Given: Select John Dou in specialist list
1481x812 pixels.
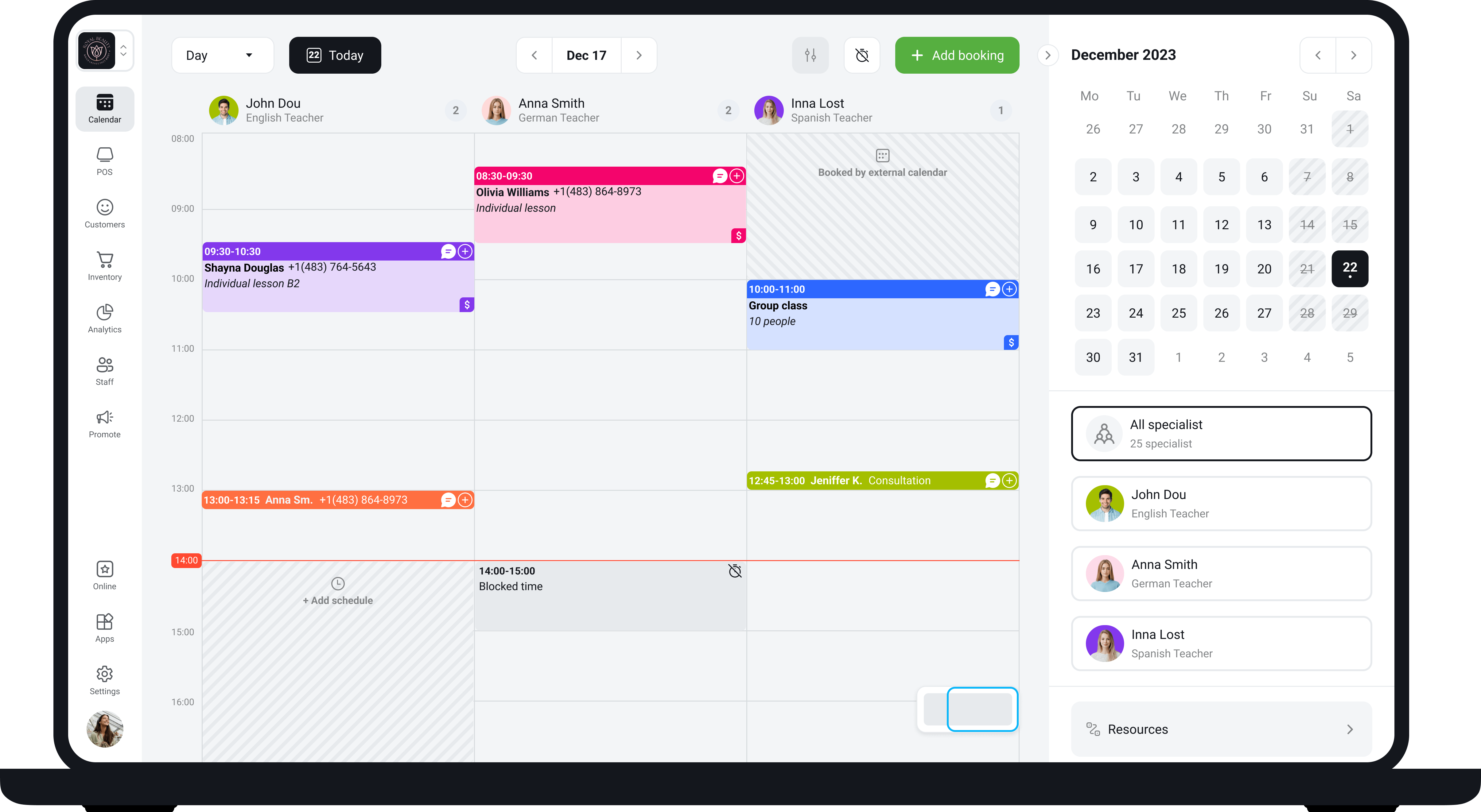Looking at the screenshot, I should 1221,503.
